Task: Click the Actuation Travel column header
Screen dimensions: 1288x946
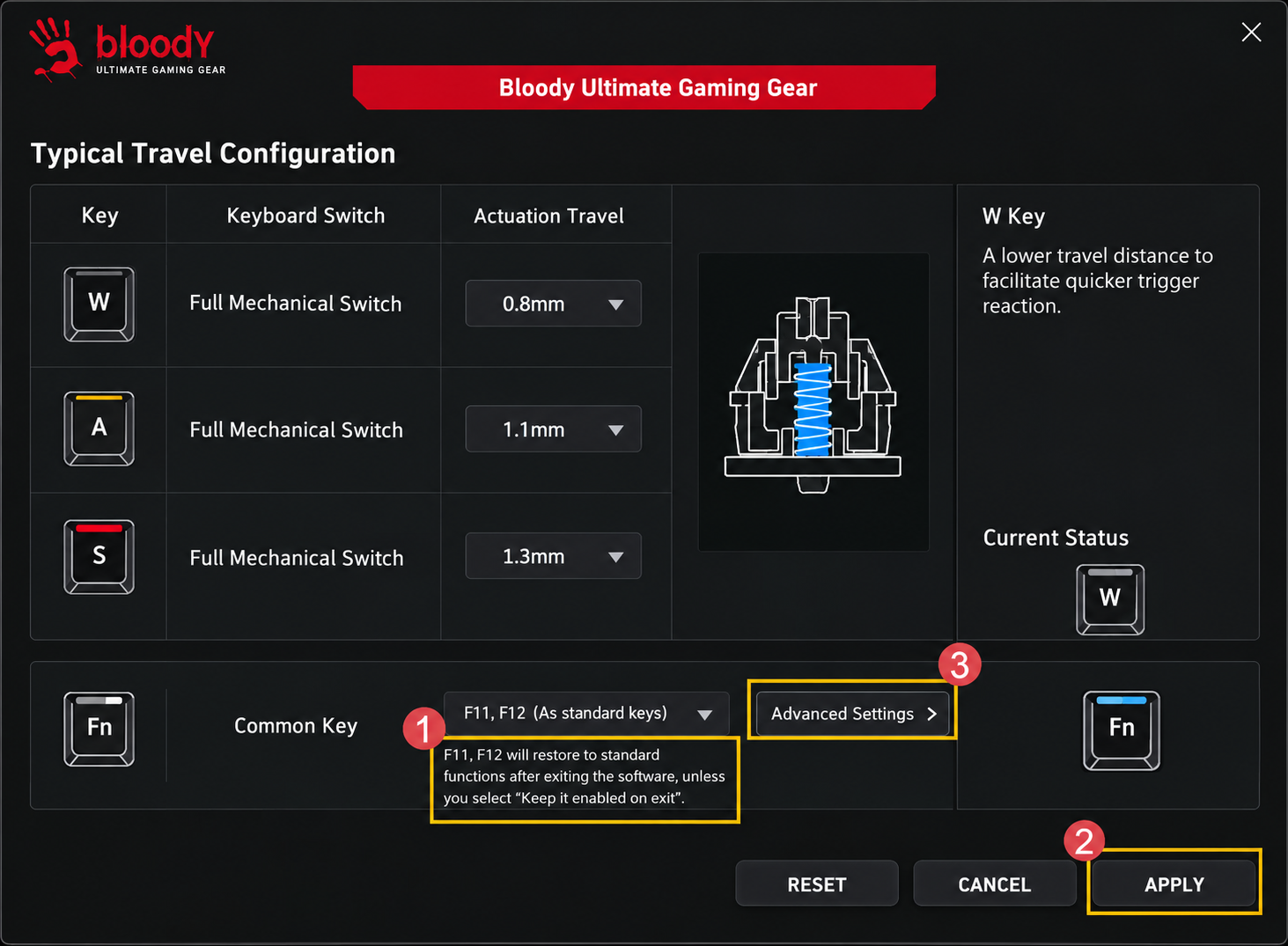Action: click(548, 216)
